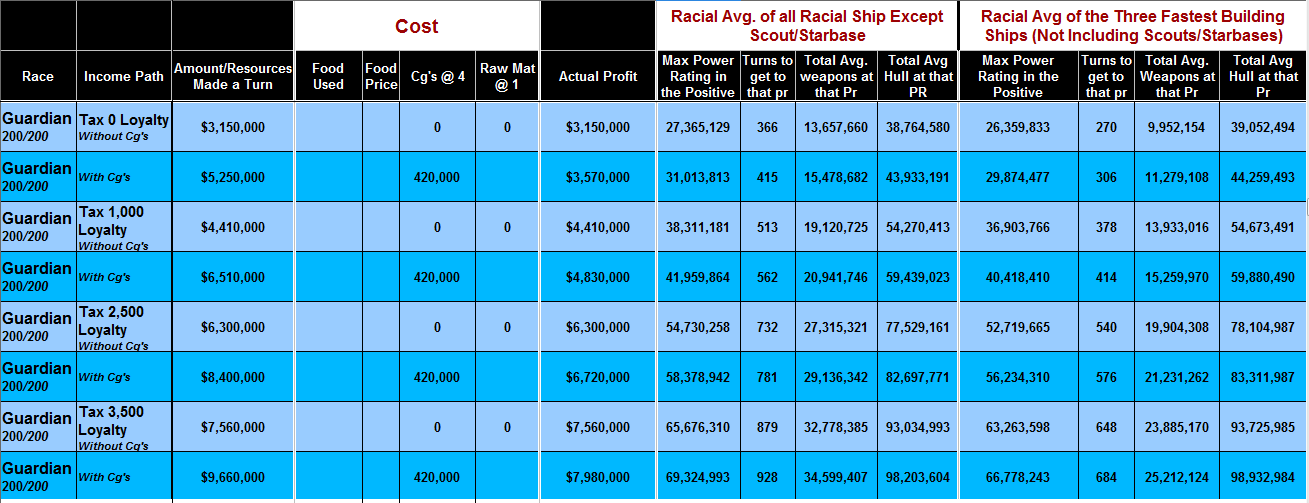Click the cell containing 27,365,129

(696, 127)
